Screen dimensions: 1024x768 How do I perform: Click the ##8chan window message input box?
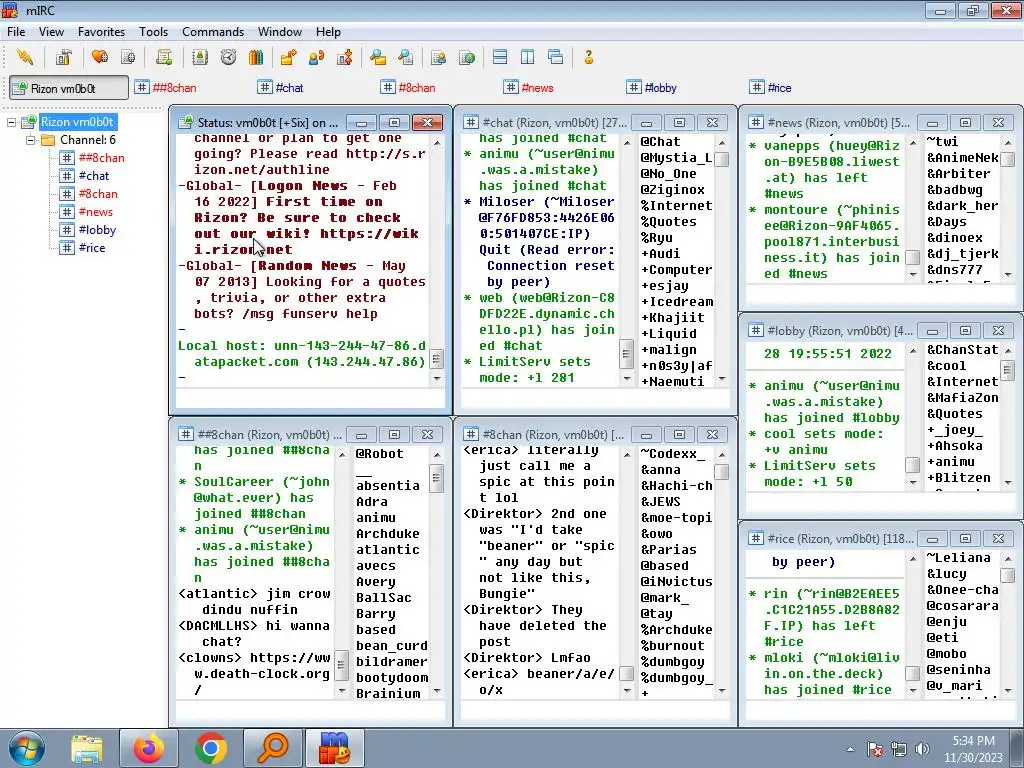click(x=310, y=711)
